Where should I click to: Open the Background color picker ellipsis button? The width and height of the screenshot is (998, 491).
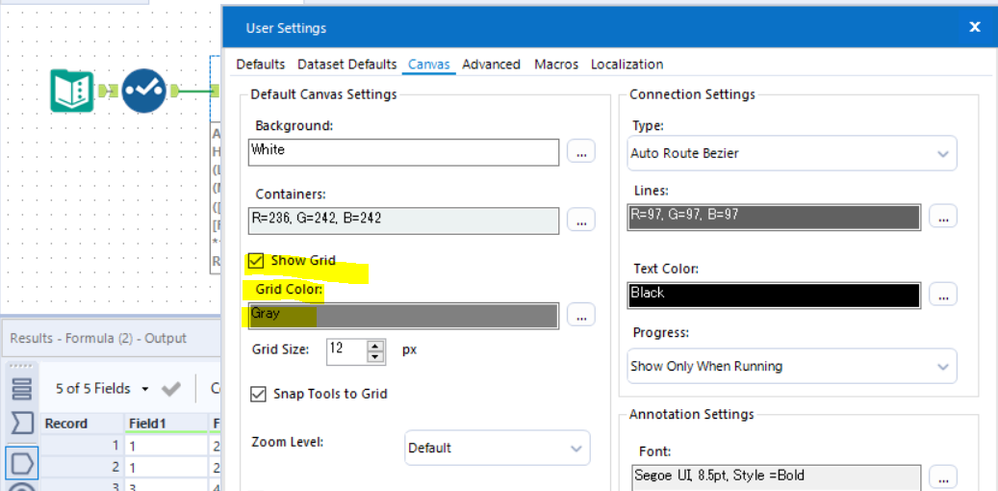[581, 152]
